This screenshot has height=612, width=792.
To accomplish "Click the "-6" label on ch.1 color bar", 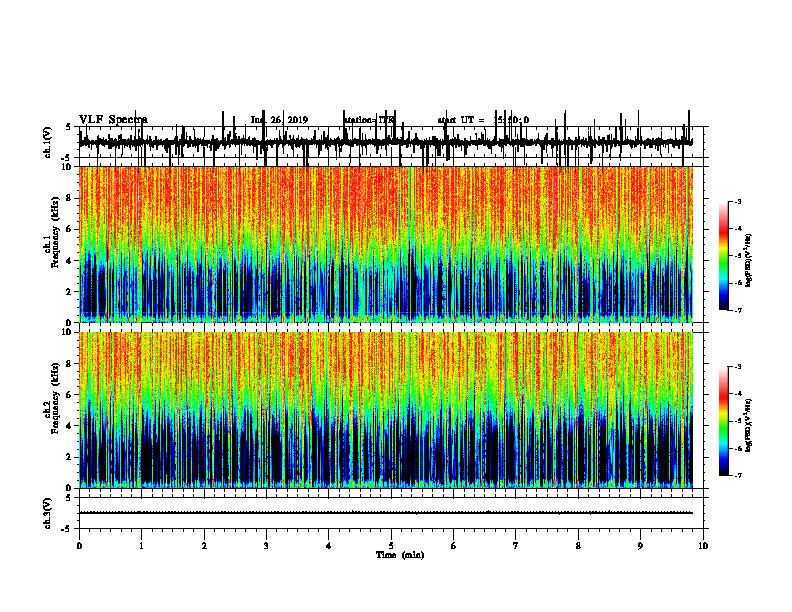I will click(737, 283).
